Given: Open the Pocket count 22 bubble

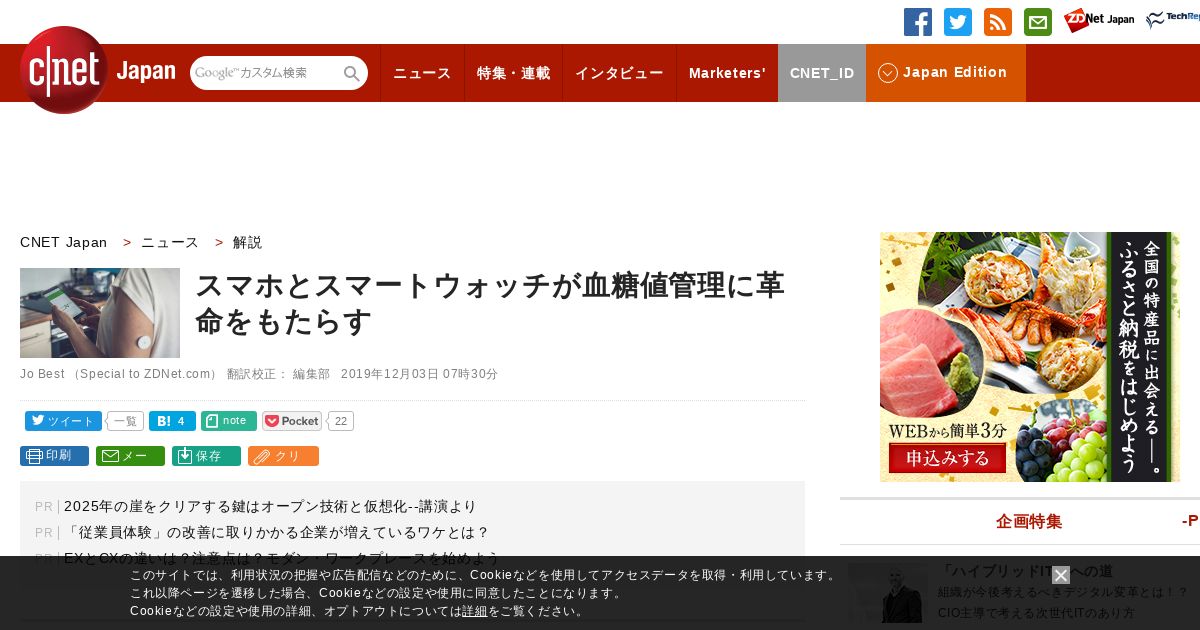Looking at the screenshot, I should (341, 421).
